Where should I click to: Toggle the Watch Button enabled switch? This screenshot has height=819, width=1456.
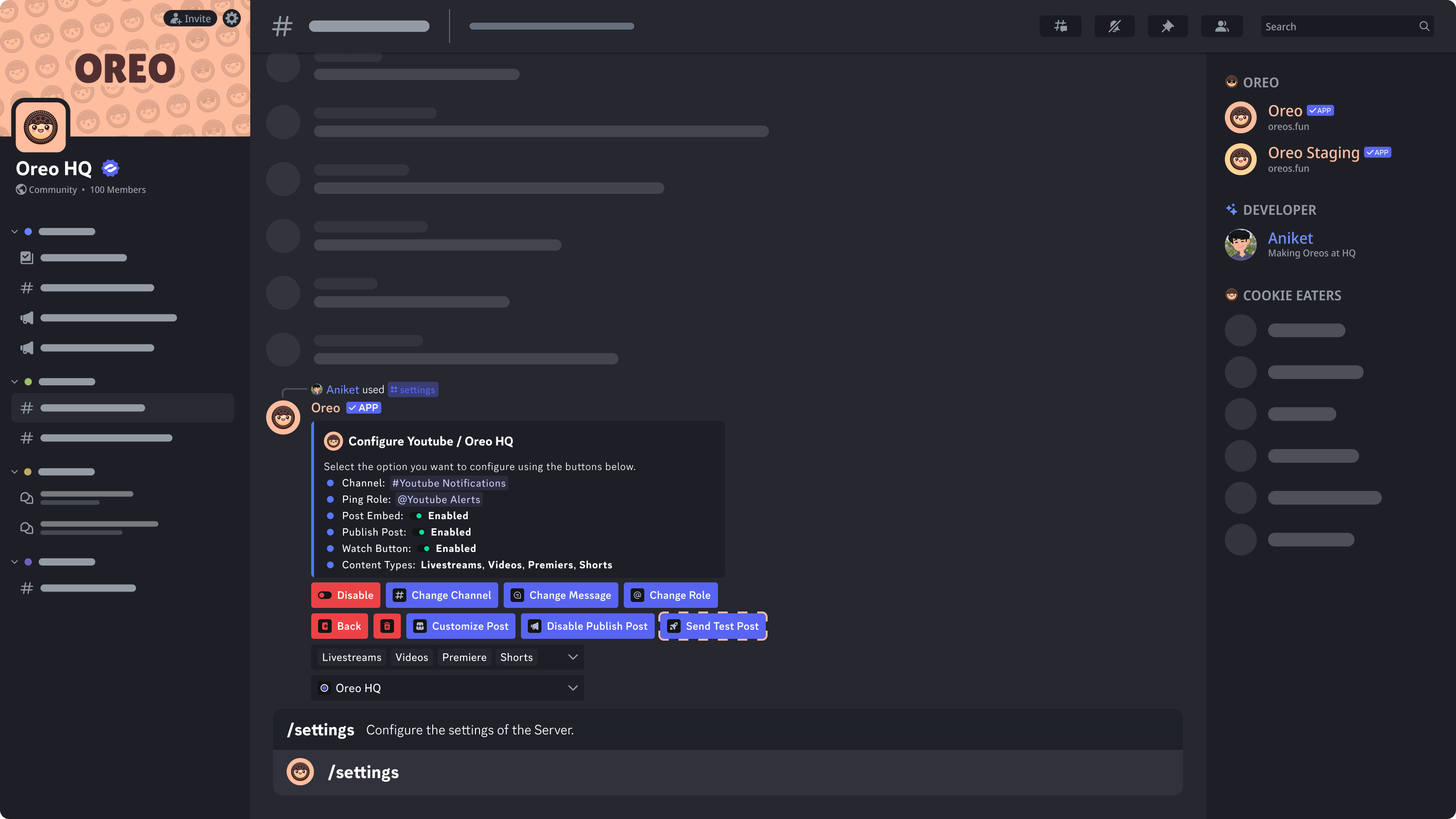coord(425,548)
